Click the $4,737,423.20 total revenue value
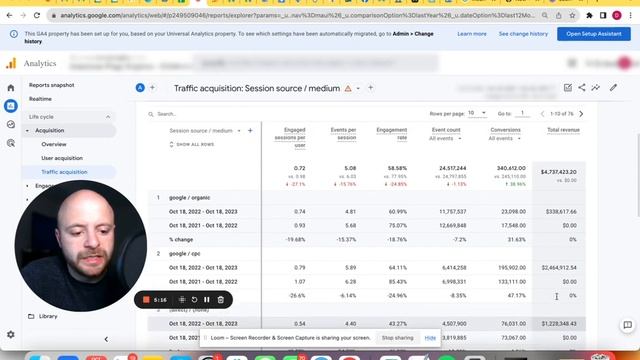This screenshot has width=640, height=360. [x=558, y=172]
